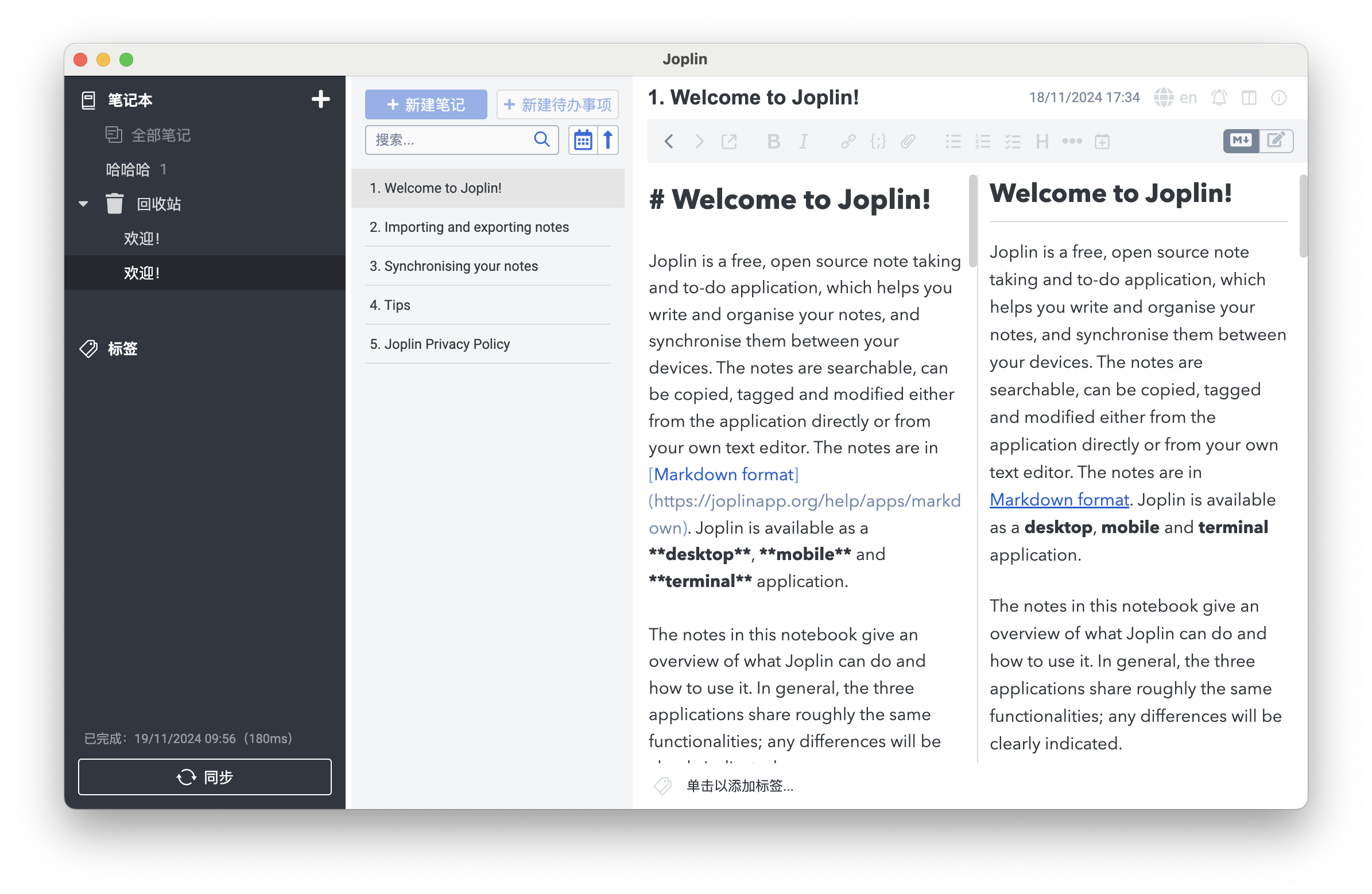Toggle sort order field calendar icon
Viewport: 1372px width, 894px height.
583,139
